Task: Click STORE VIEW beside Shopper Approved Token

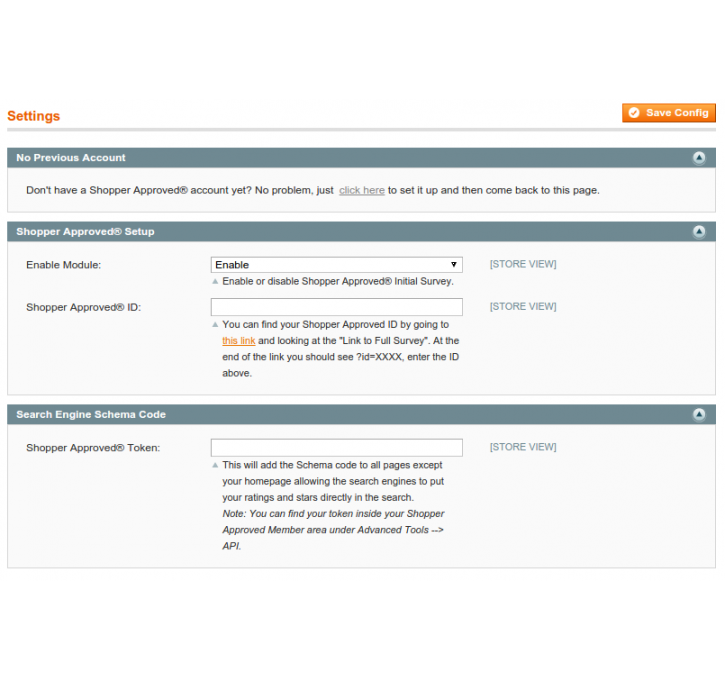Action: coord(523,447)
